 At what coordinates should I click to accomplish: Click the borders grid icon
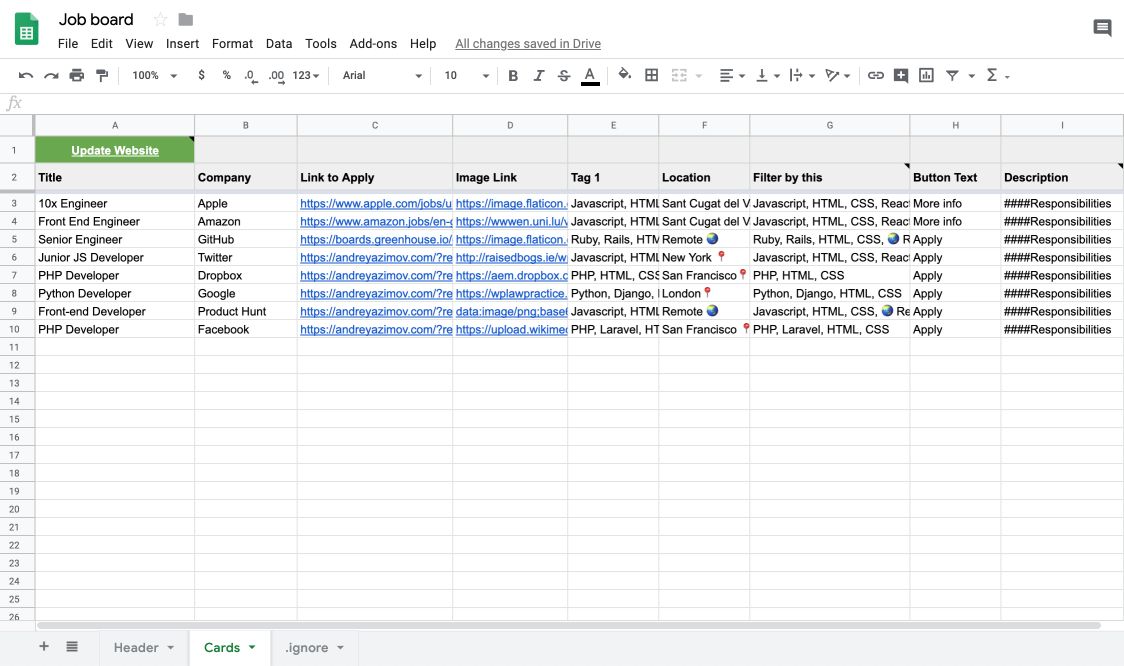coord(651,76)
